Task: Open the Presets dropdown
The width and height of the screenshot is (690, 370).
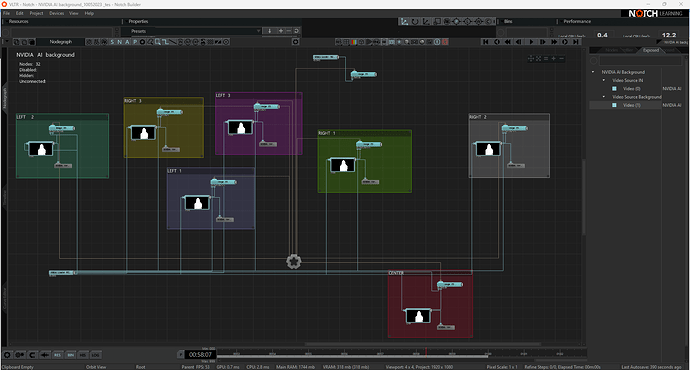Action: (194, 31)
